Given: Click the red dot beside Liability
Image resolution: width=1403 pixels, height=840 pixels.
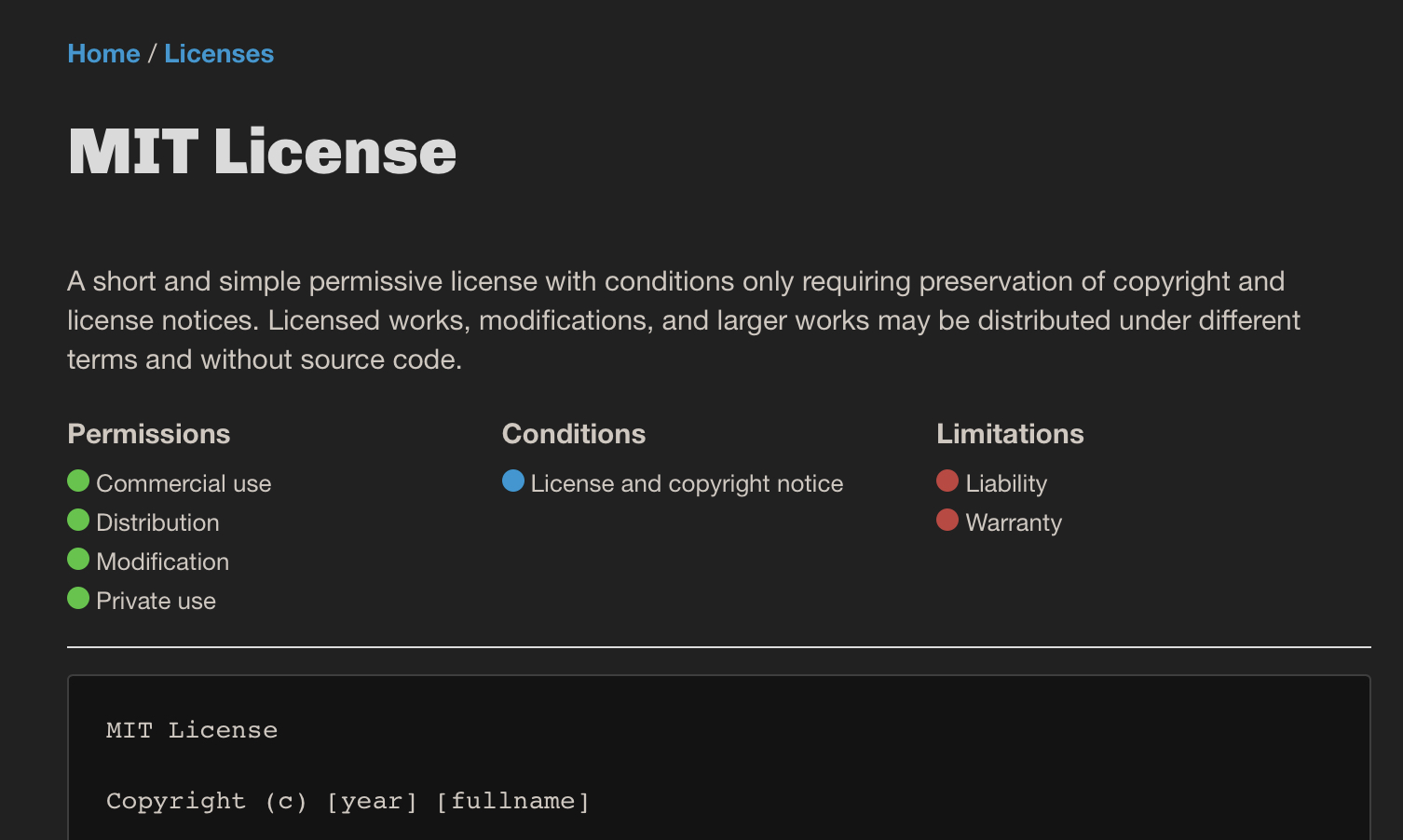Looking at the screenshot, I should (x=947, y=481).
